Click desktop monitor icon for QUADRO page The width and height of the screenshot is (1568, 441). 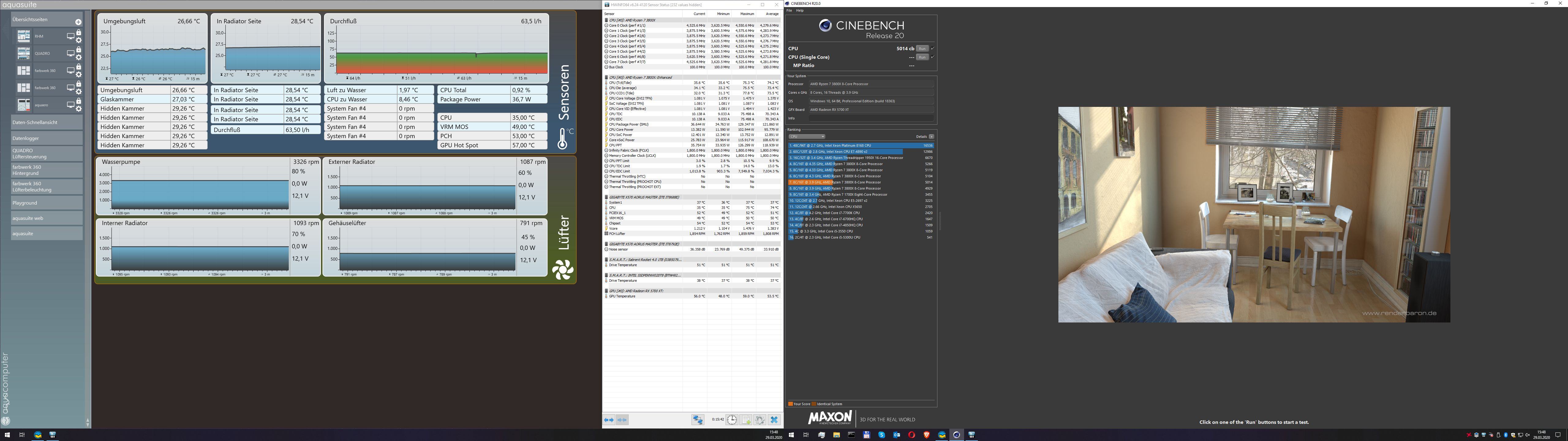click(71, 54)
